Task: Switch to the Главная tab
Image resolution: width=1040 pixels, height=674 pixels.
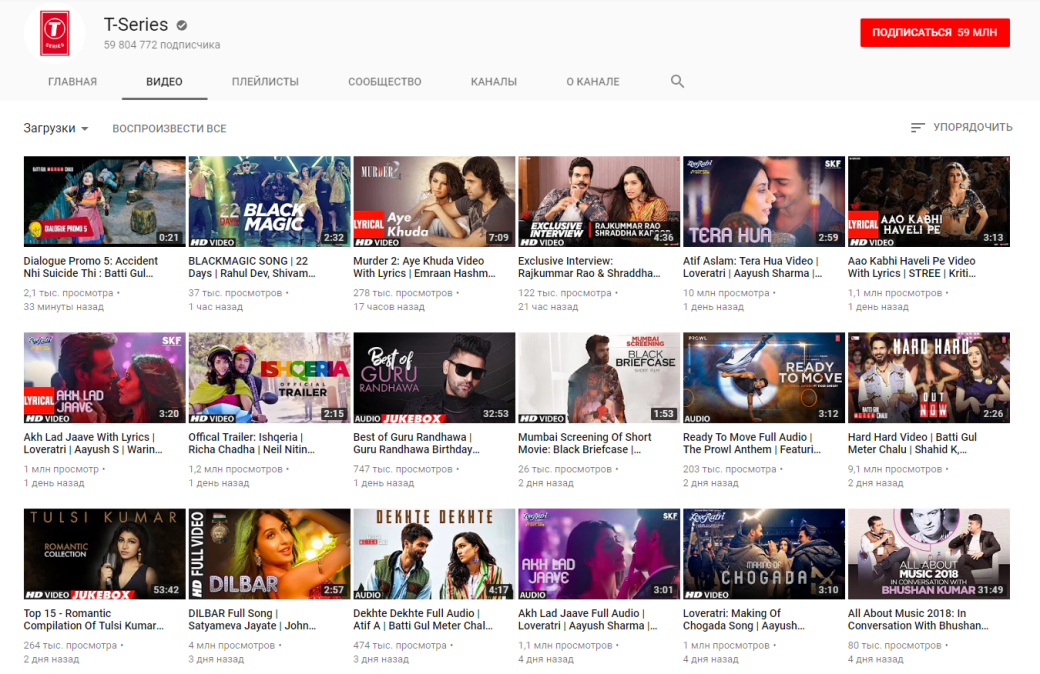Action: [x=72, y=82]
